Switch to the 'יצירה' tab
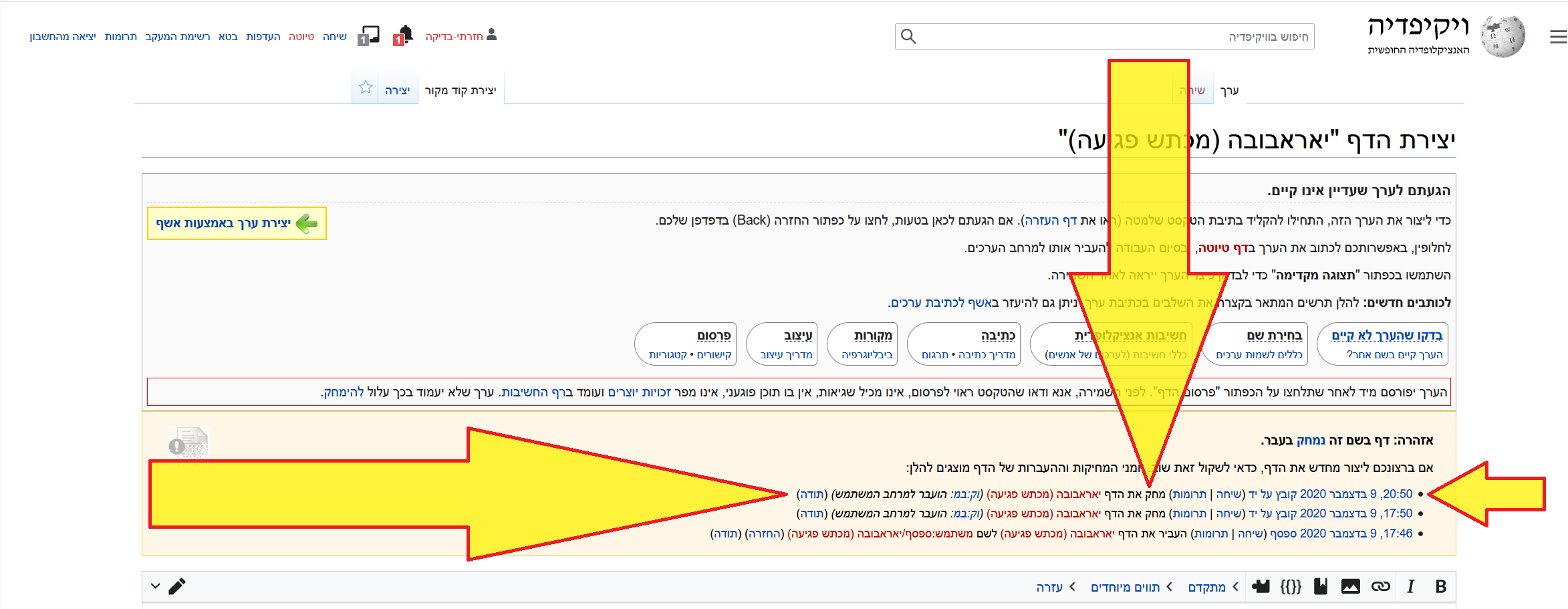Viewport: 1568px width, 609px height. click(x=398, y=90)
